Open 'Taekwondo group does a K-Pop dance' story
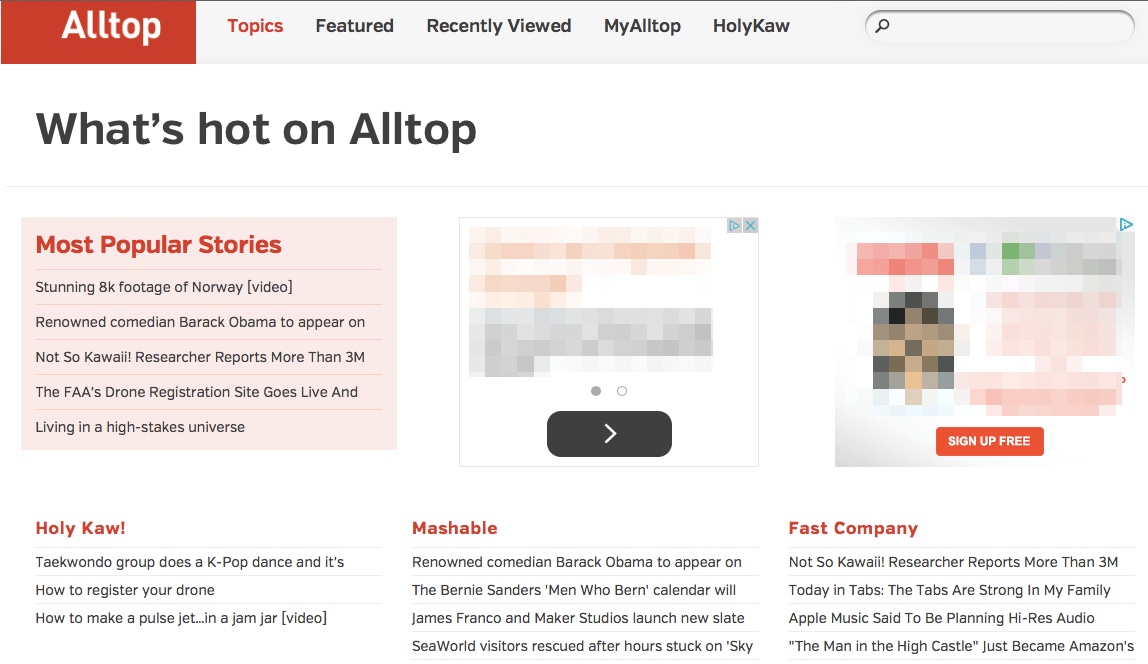This screenshot has width=1148, height=664. point(190,562)
